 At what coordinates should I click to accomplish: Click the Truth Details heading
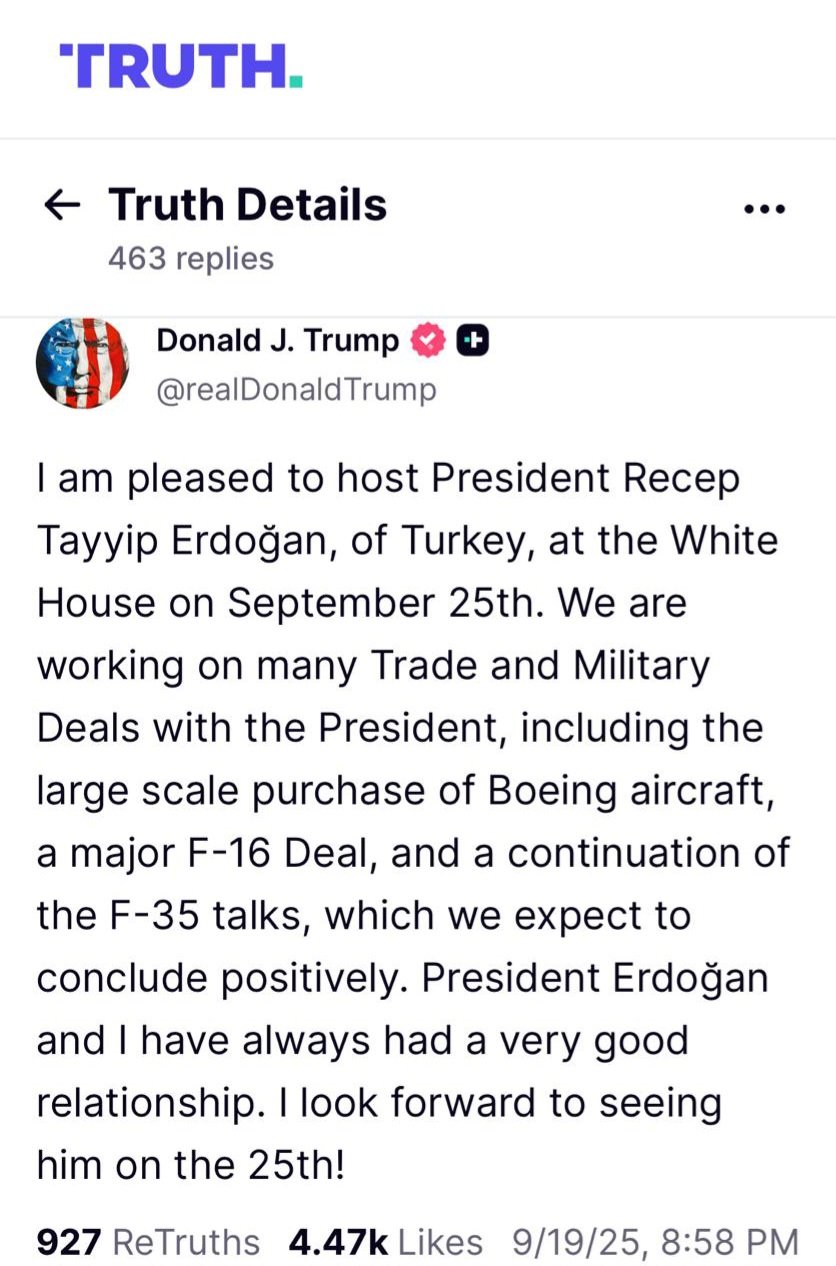[247, 205]
